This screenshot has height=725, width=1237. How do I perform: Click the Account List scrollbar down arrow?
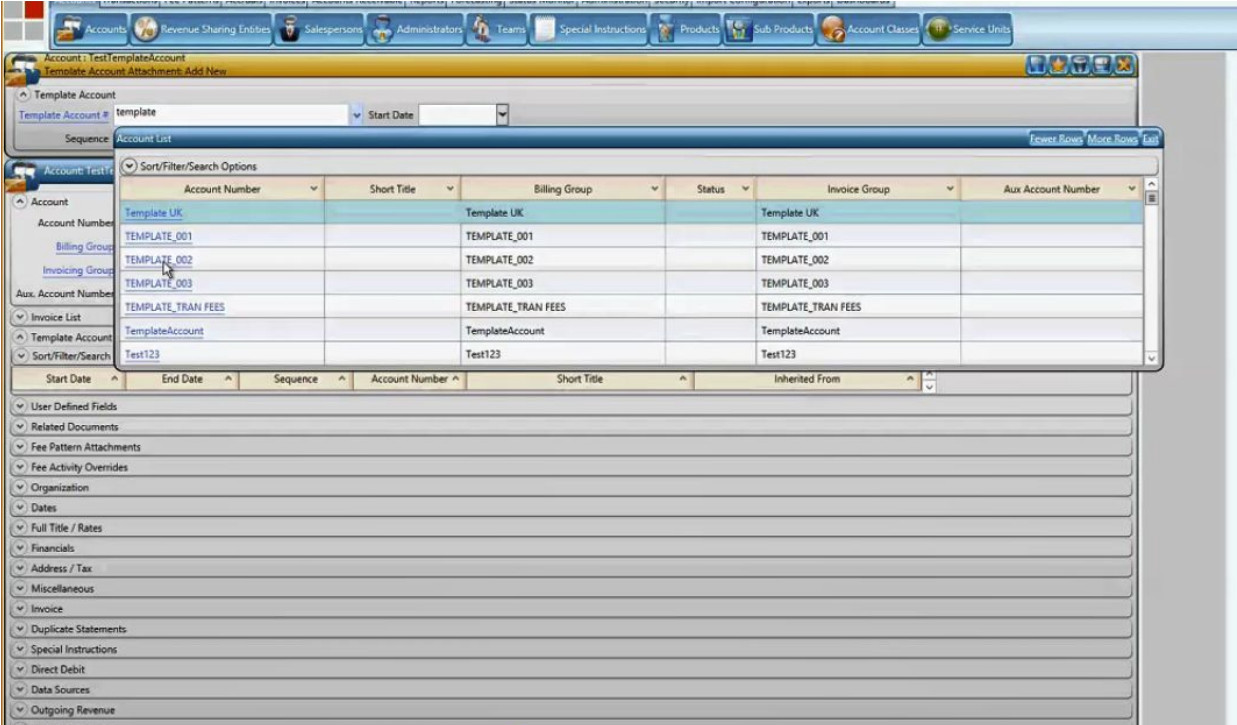tap(1150, 357)
